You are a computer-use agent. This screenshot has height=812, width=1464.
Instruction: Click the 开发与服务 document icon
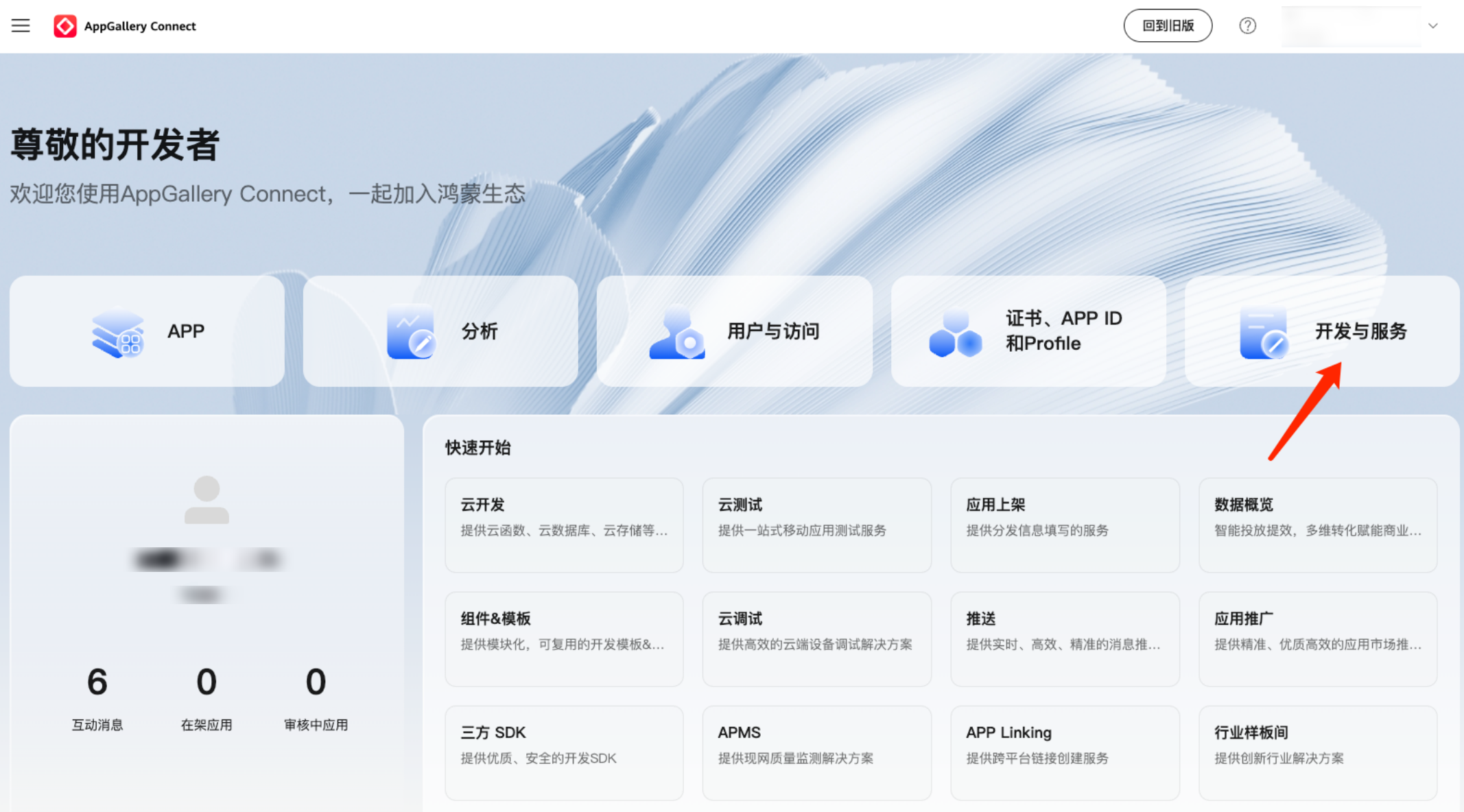1264,333
